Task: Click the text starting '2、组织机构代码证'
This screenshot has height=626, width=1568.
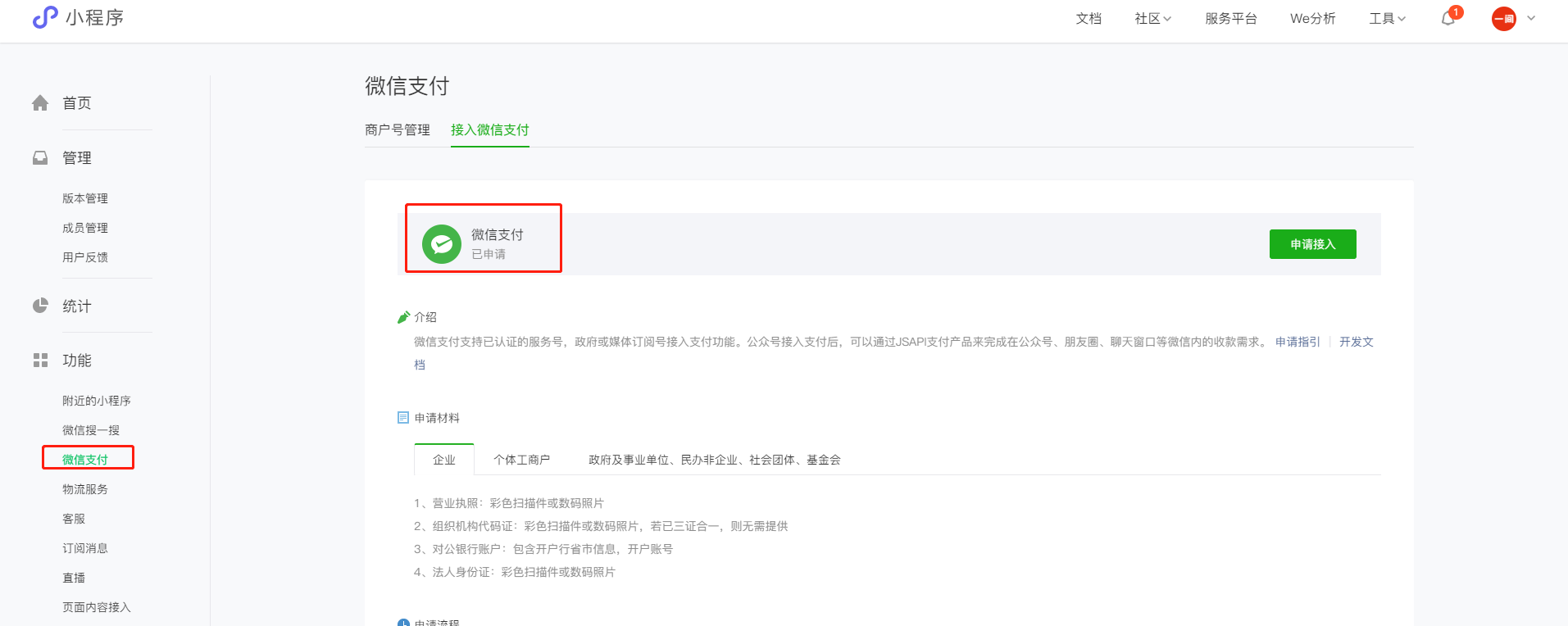Action: coord(601,526)
